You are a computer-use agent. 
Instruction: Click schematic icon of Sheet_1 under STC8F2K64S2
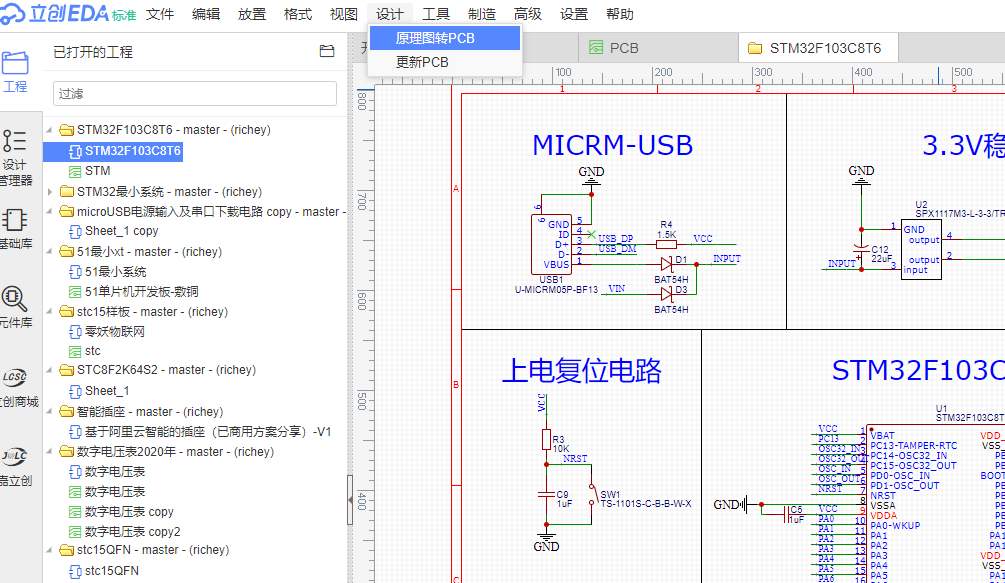(x=75, y=391)
